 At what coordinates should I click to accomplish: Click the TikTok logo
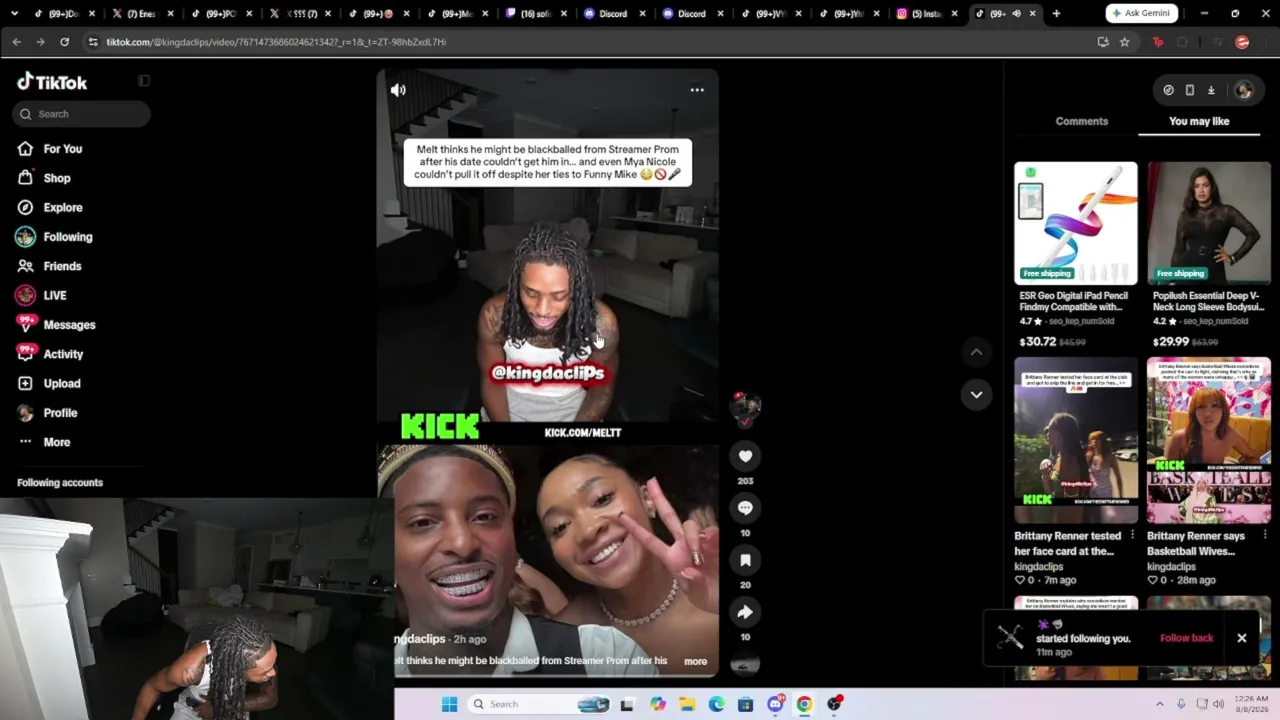coord(52,82)
